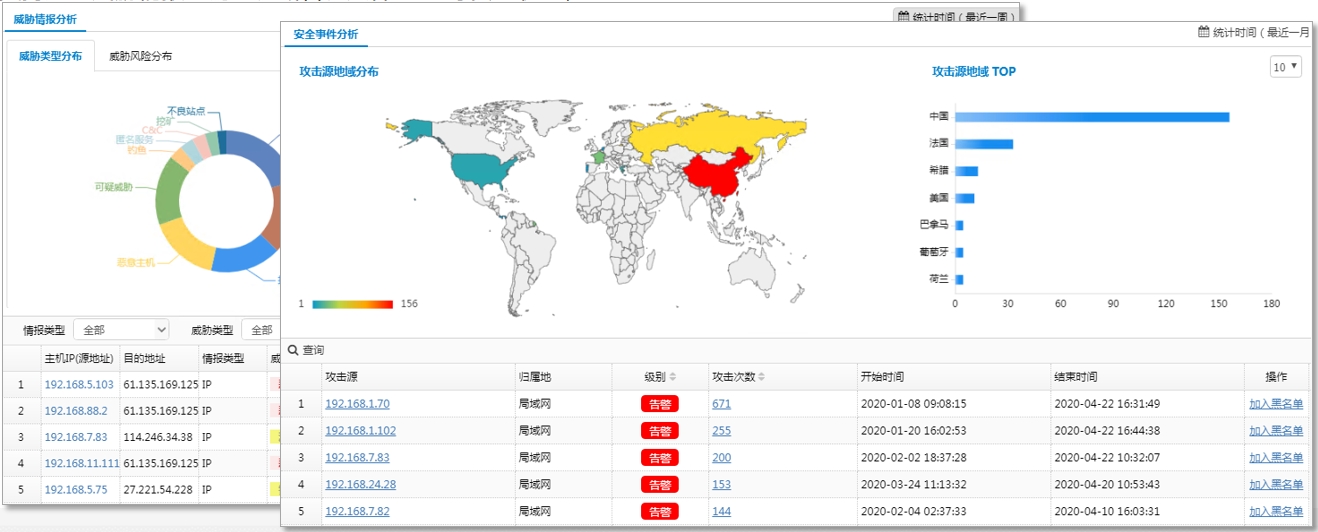Open the 威胁类型 filter dropdown

(x=261, y=330)
